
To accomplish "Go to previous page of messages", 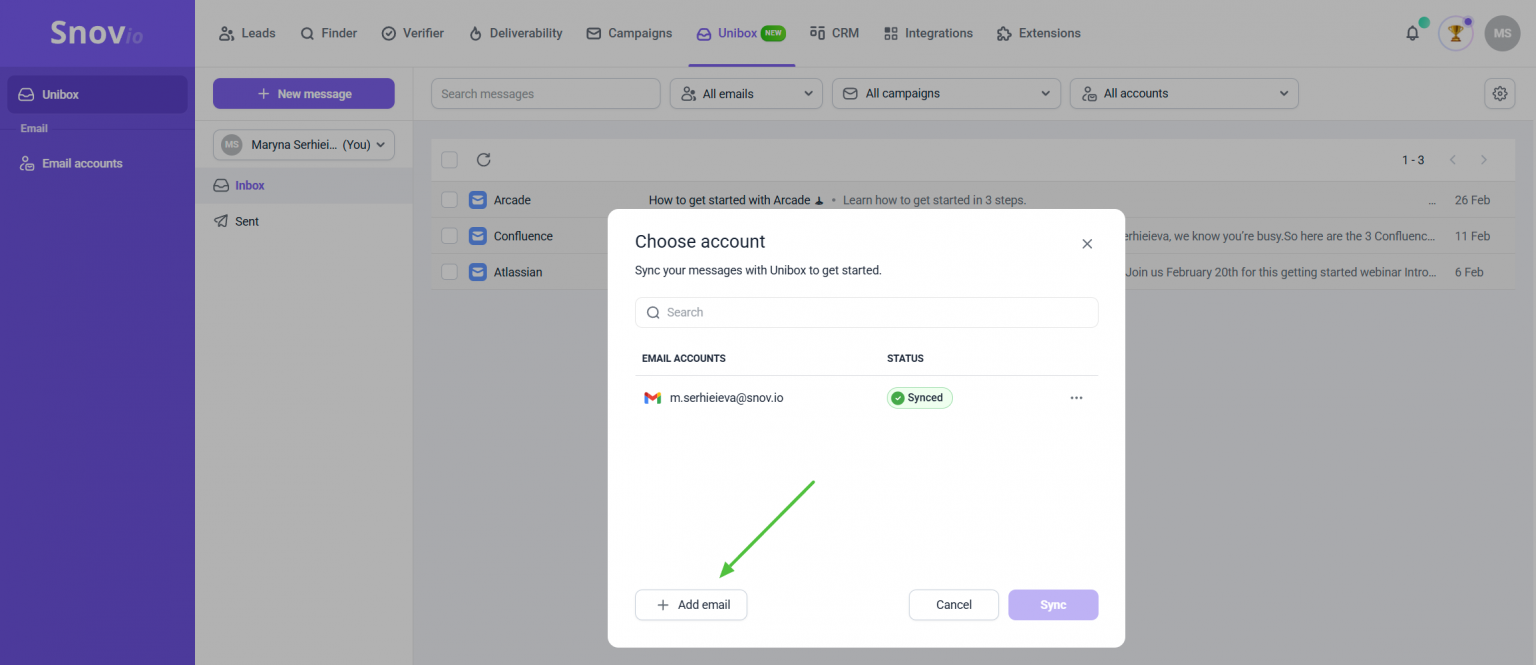I will 1453,160.
